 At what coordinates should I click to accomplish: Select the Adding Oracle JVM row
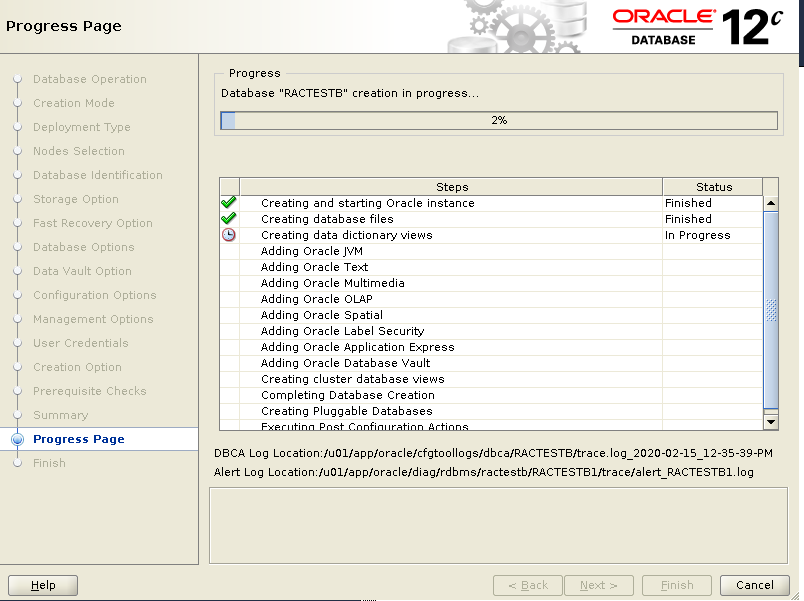pyautogui.click(x=312, y=251)
